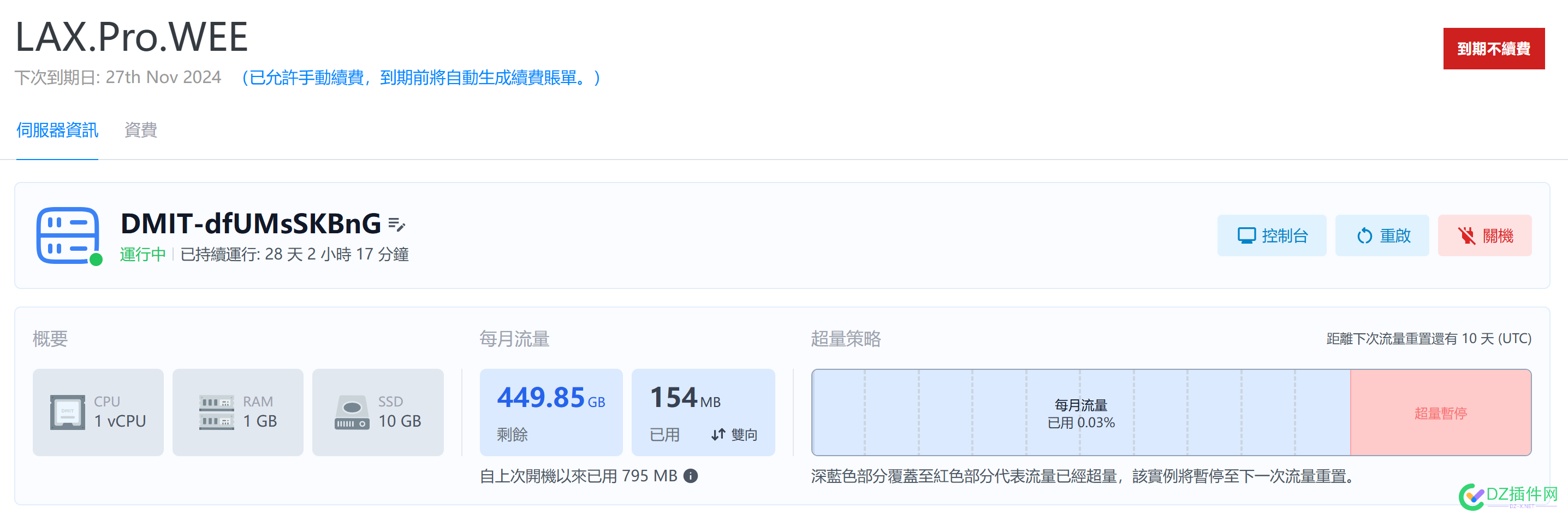Click the info icon beside 795 MB

(x=690, y=476)
